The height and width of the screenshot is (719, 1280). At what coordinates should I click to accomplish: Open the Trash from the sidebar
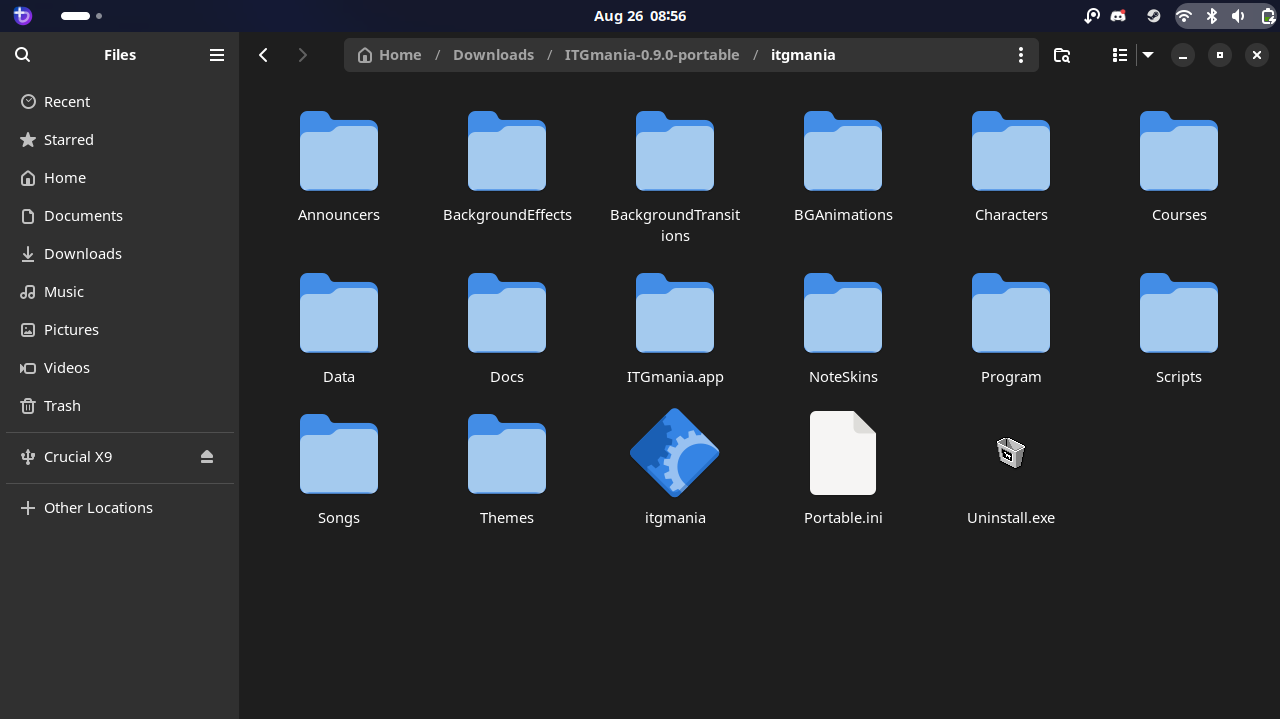[x=62, y=405]
